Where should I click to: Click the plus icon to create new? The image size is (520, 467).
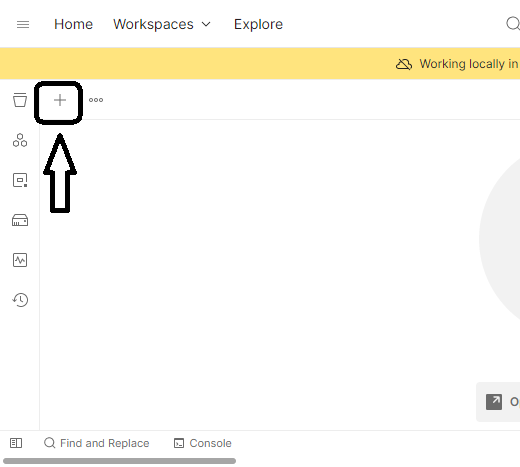tap(60, 100)
